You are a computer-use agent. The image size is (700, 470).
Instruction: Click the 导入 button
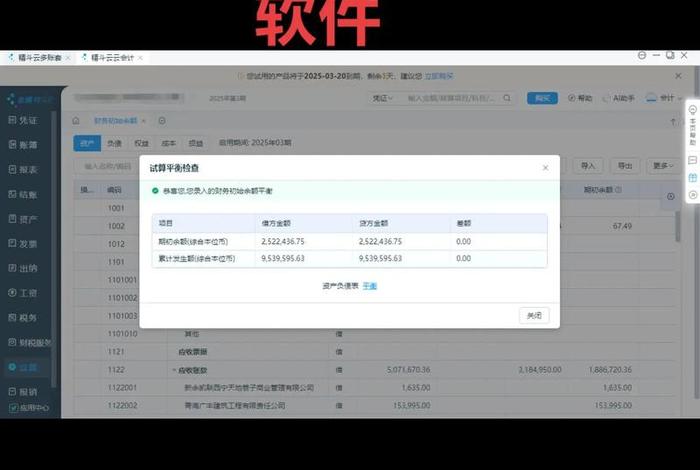coord(588,166)
